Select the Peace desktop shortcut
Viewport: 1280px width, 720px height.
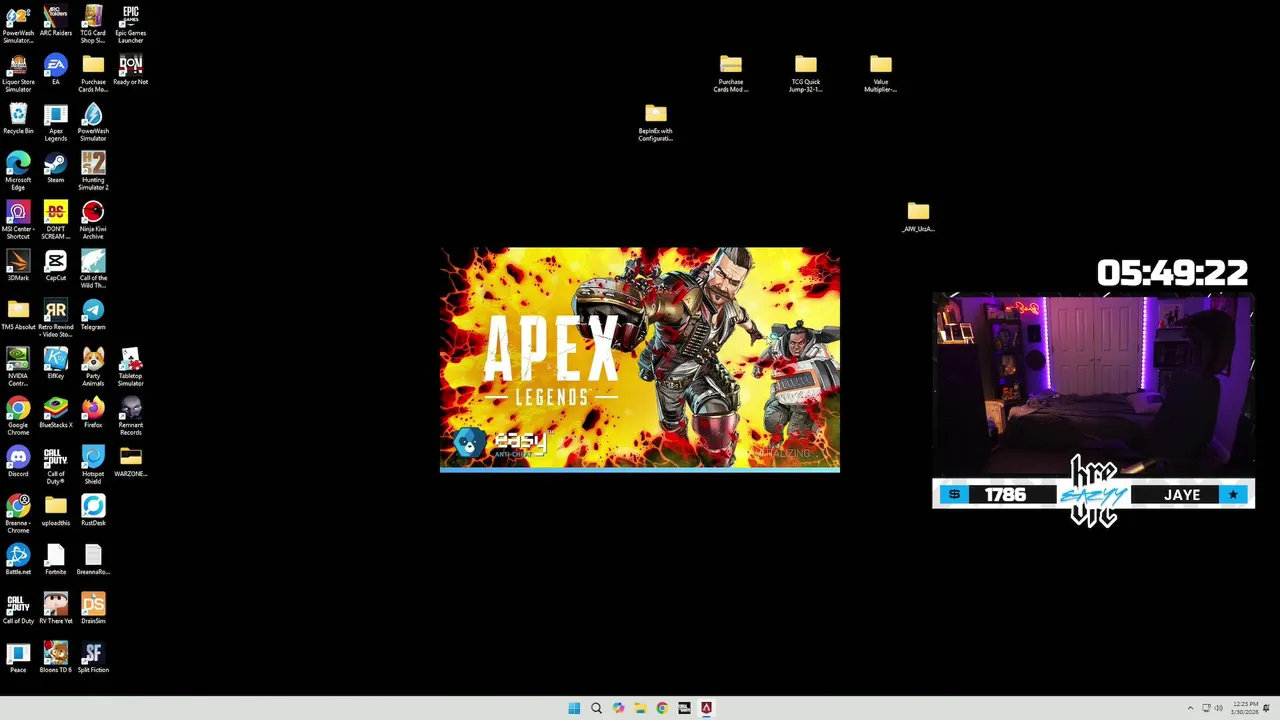(x=18, y=658)
